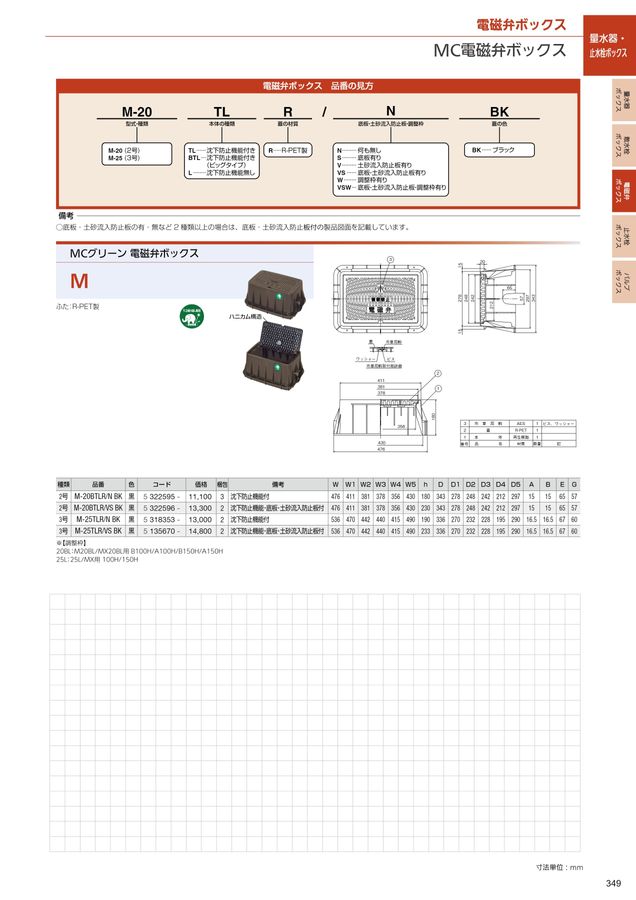
Task: Click the コード column header
Action: (162, 484)
